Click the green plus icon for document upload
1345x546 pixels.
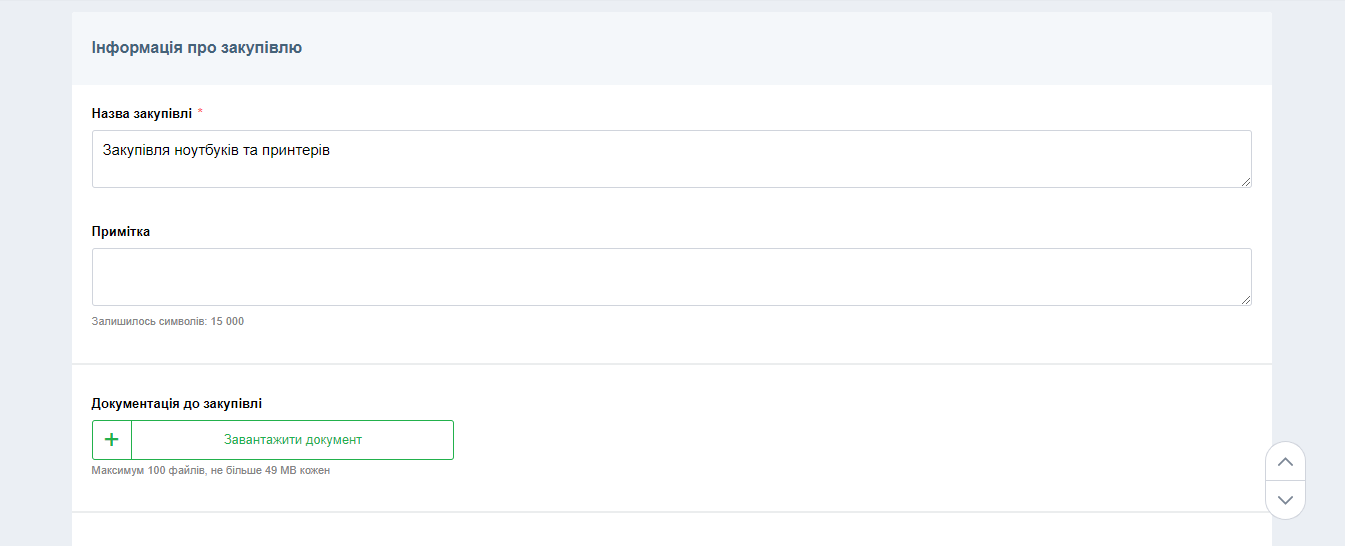(x=112, y=440)
